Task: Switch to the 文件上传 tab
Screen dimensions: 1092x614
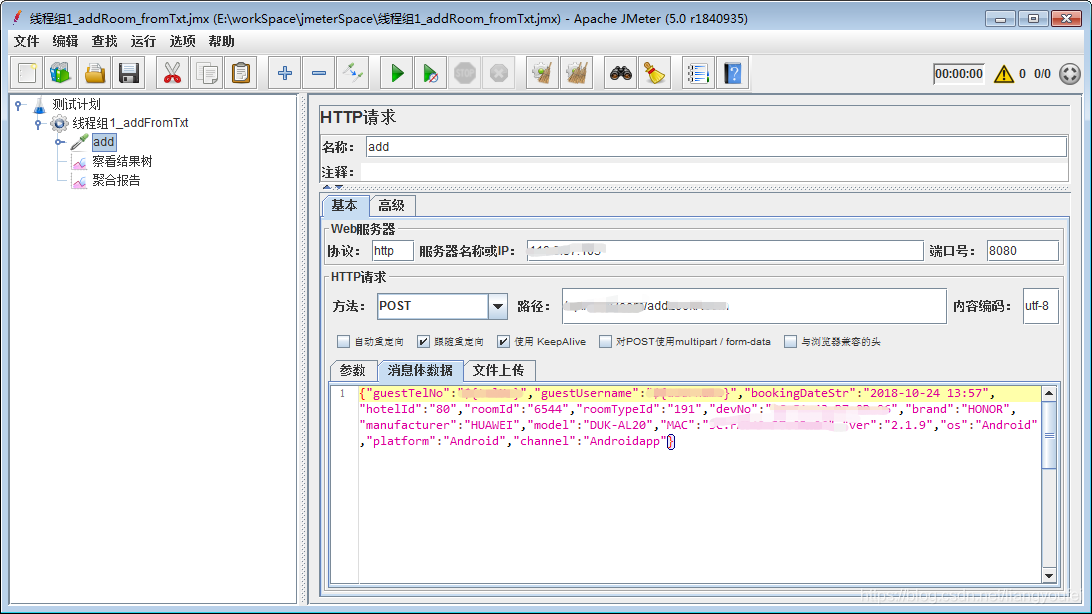Action: pyautogui.click(x=499, y=370)
